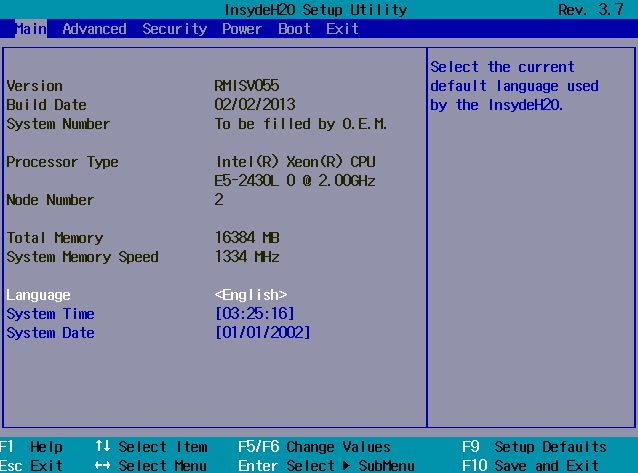638x473 pixels.
Task: Edit the [03:25:16] time field
Action: click(255, 313)
